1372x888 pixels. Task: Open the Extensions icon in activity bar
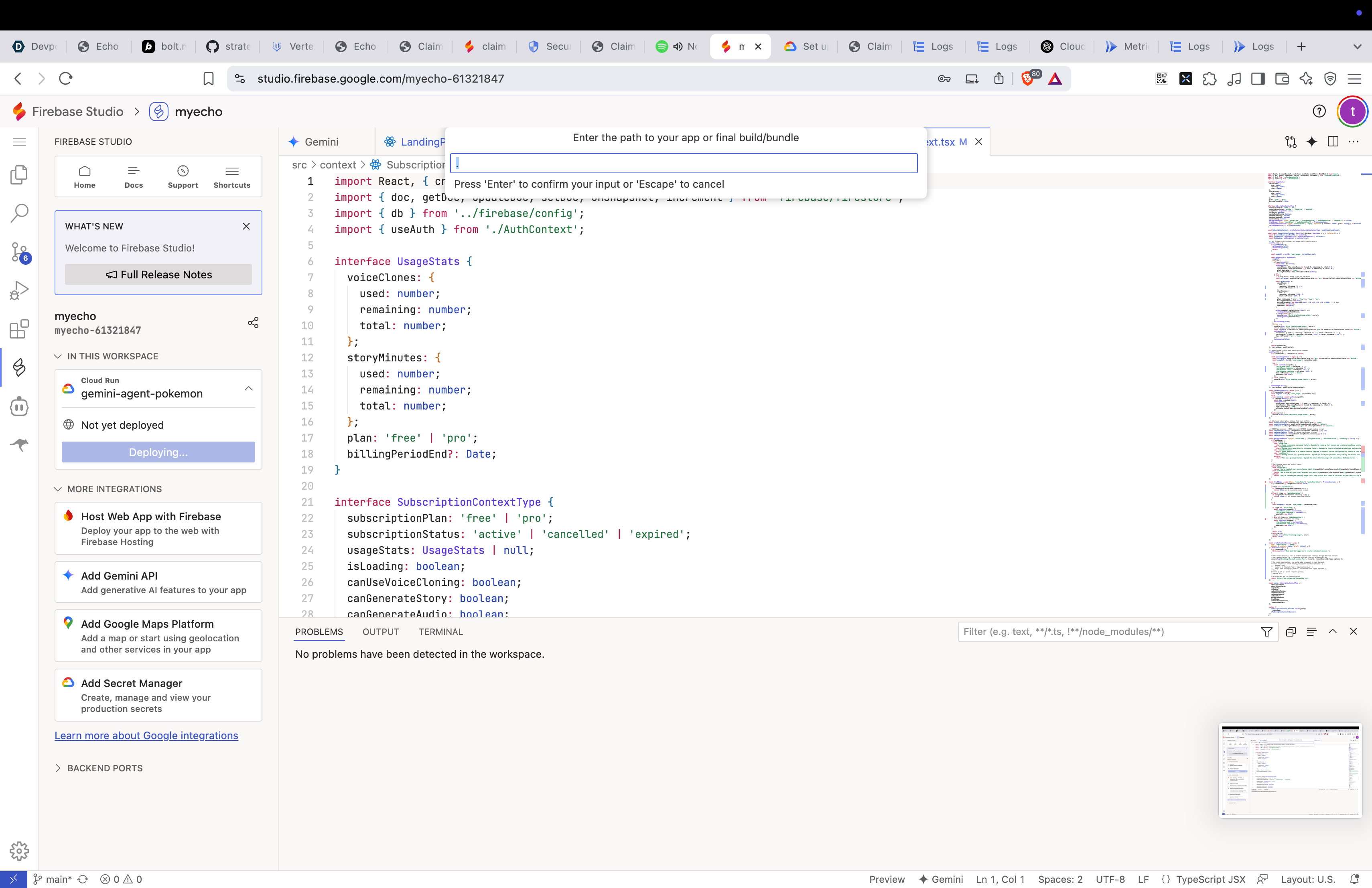pos(19,328)
